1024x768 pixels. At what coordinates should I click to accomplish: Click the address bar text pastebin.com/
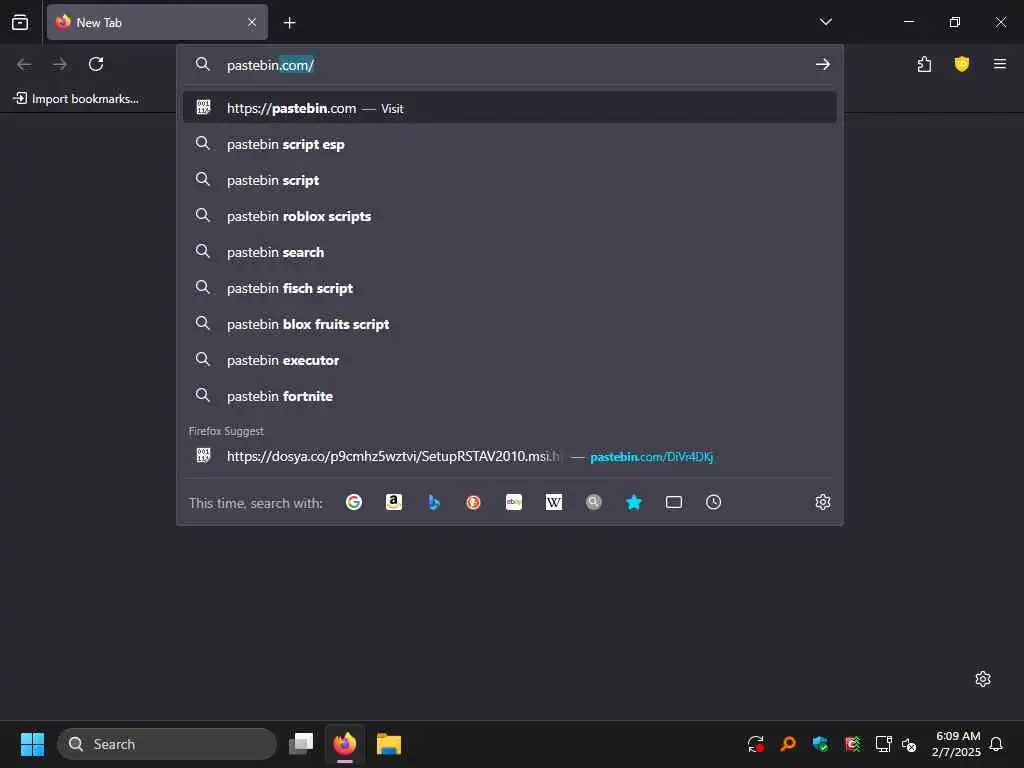[270, 65]
